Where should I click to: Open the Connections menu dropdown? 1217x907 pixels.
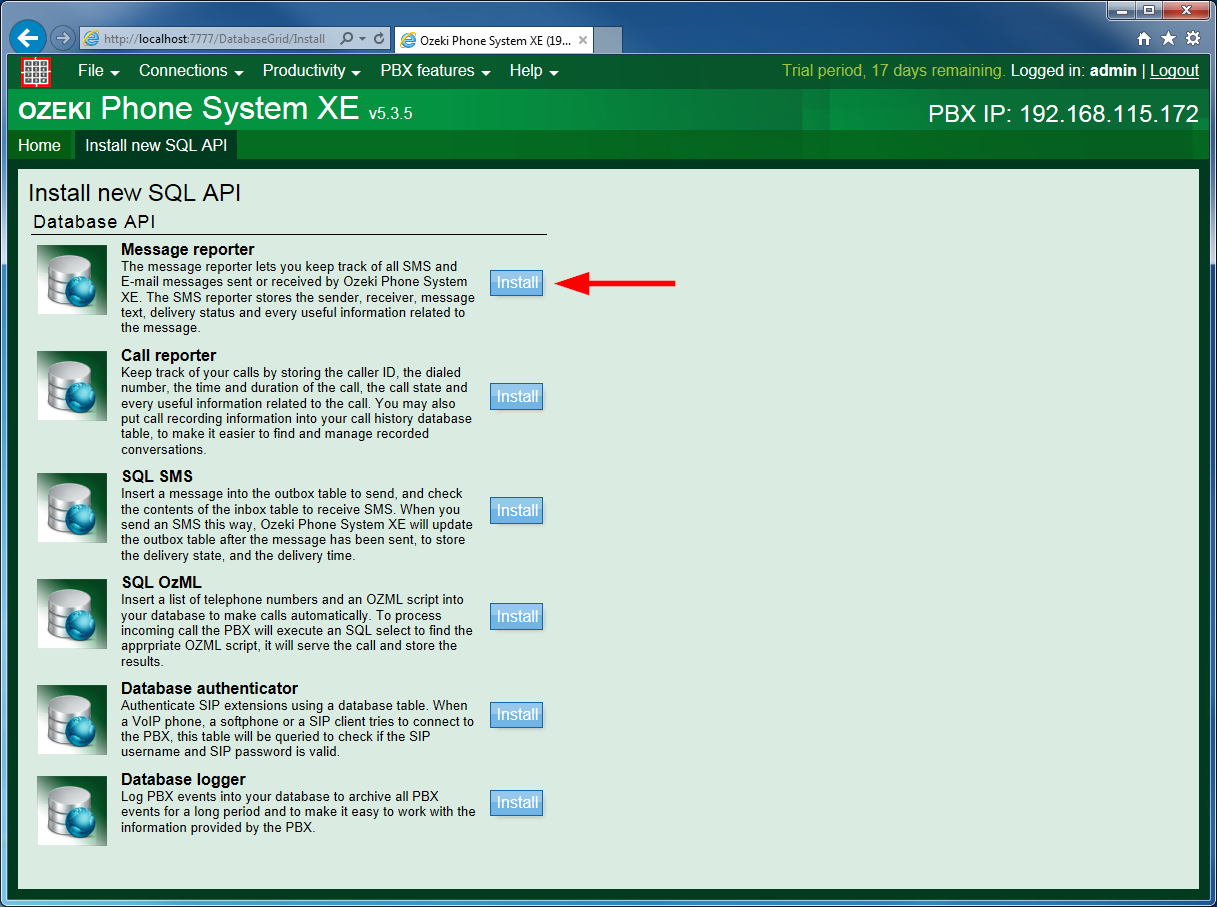click(x=191, y=71)
